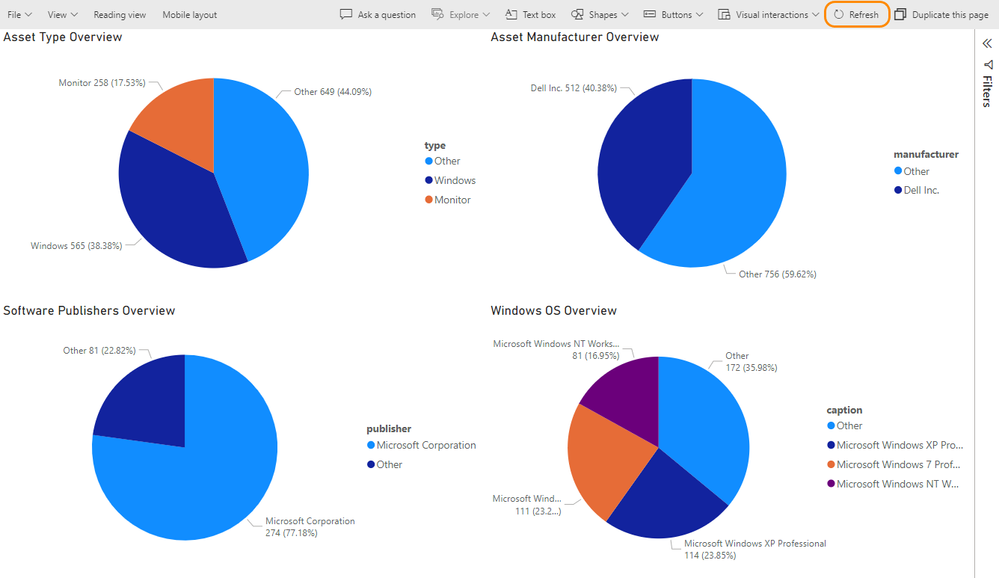Viewport: 999px width, 578px height.
Task: Click the Filters funnel icon
Action: [x=987, y=65]
